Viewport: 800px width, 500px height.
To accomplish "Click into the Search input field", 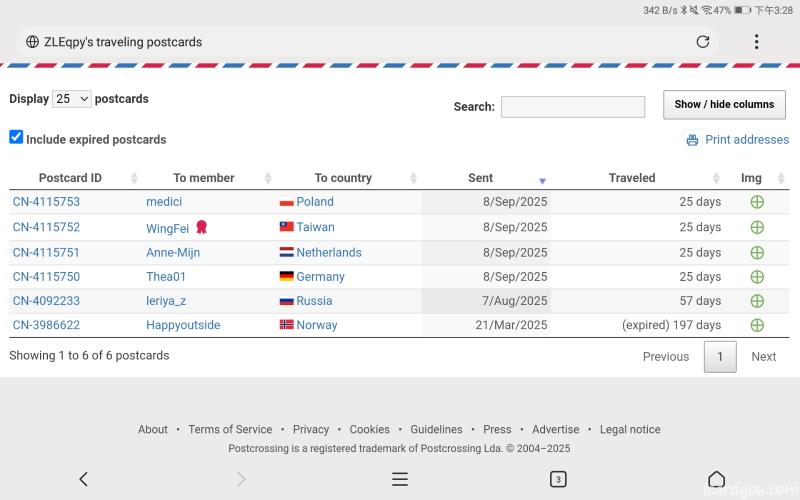I will [573, 107].
